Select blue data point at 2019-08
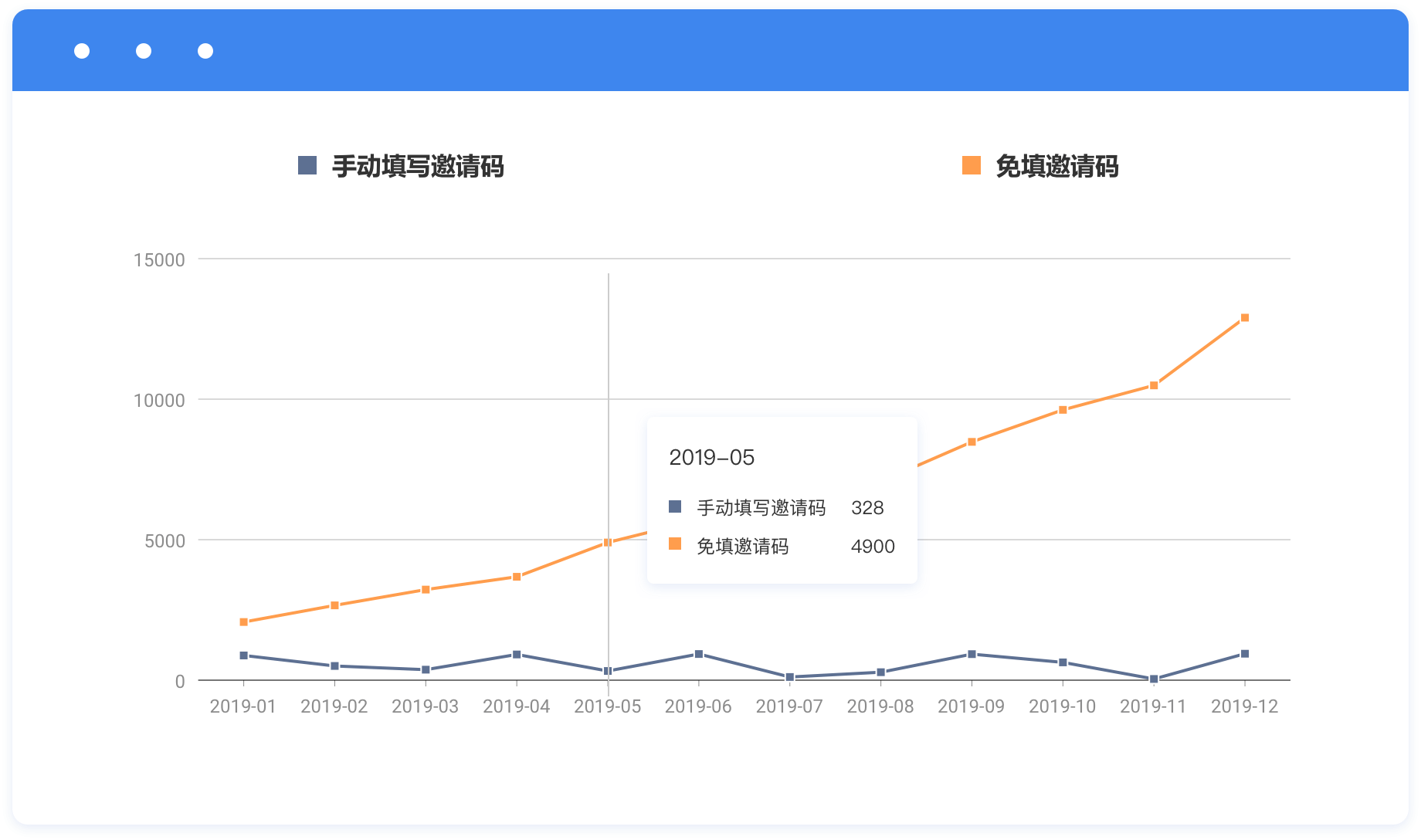Image resolution: width=1421 pixels, height=840 pixels. click(x=880, y=672)
